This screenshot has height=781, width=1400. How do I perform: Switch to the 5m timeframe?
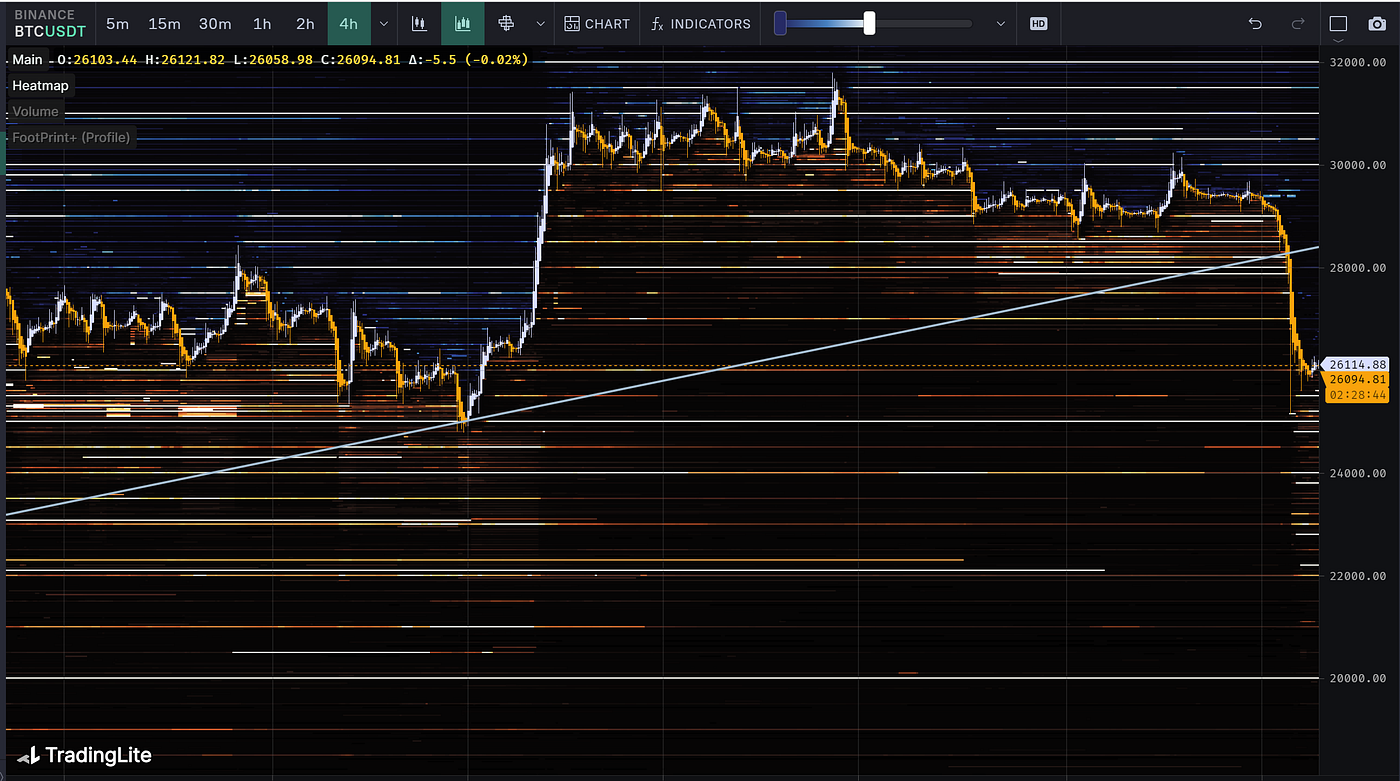[x=117, y=23]
